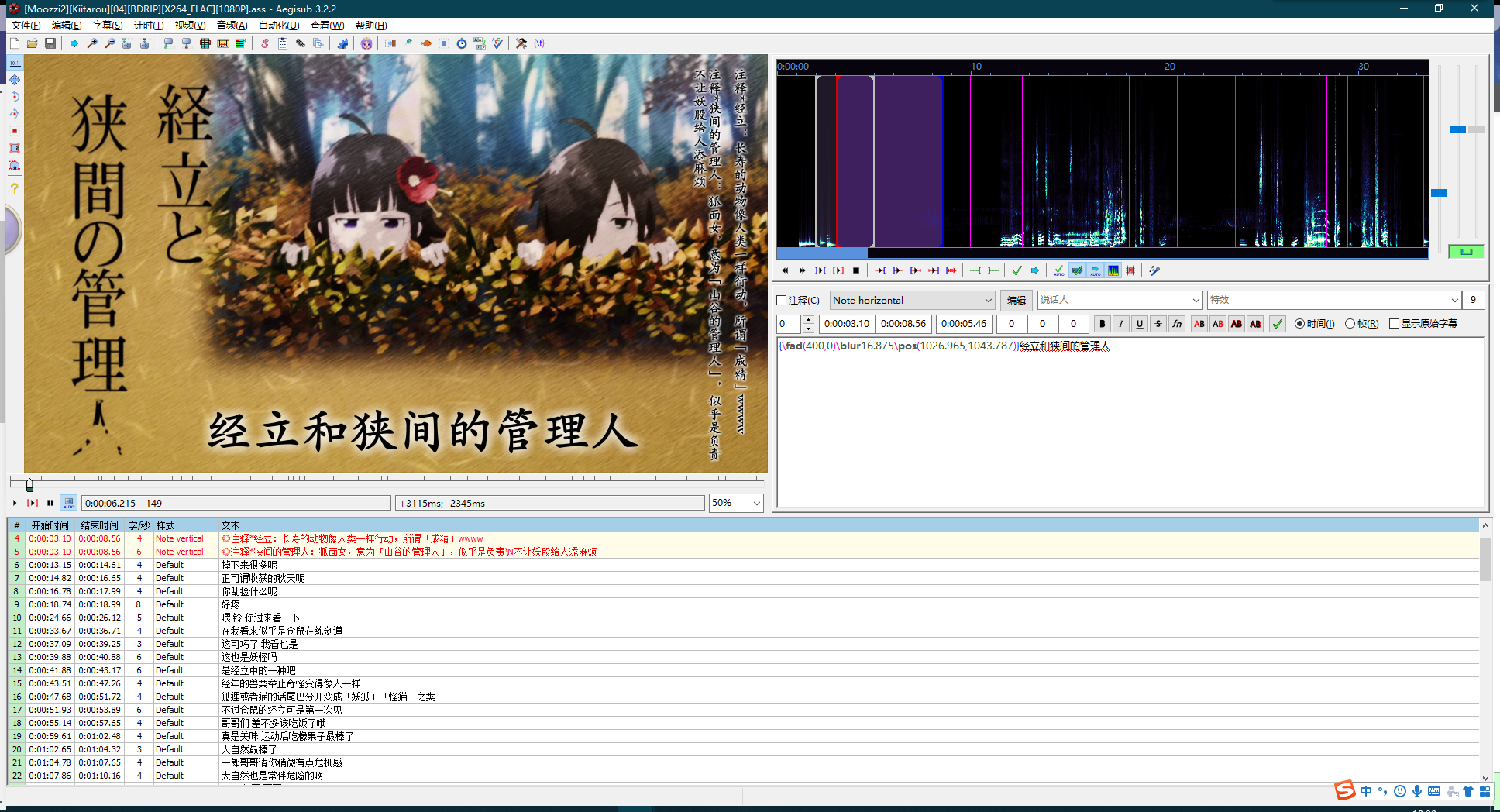Select the rectangle clip visual tool
Image resolution: width=1500 pixels, height=812 pixels.
click(x=15, y=148)
